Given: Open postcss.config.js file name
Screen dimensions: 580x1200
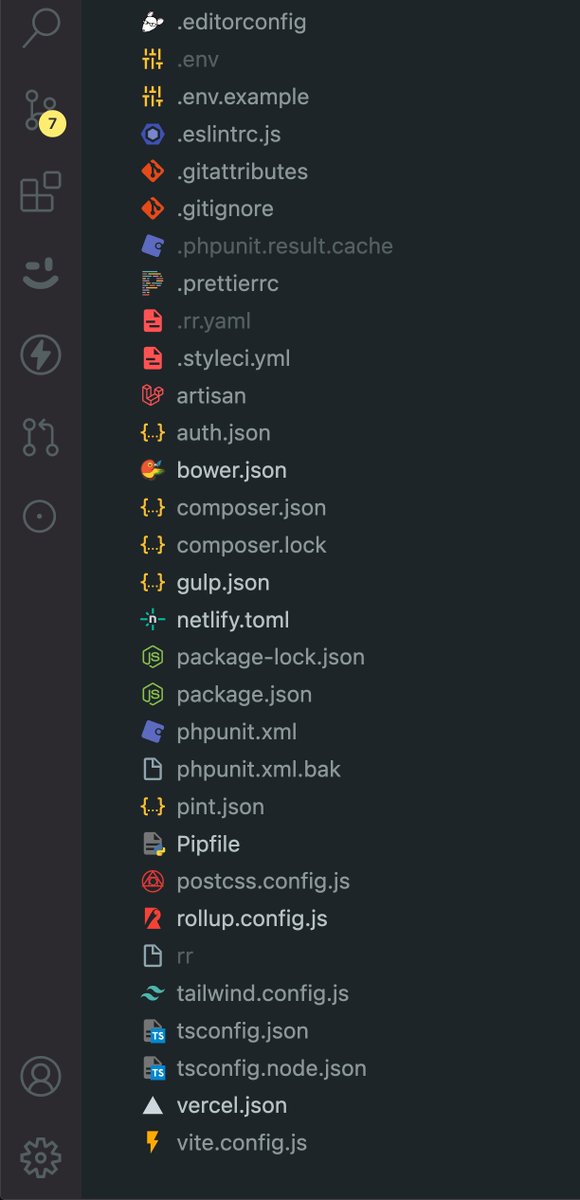Looking at the screenshot, I should point(264,882).
